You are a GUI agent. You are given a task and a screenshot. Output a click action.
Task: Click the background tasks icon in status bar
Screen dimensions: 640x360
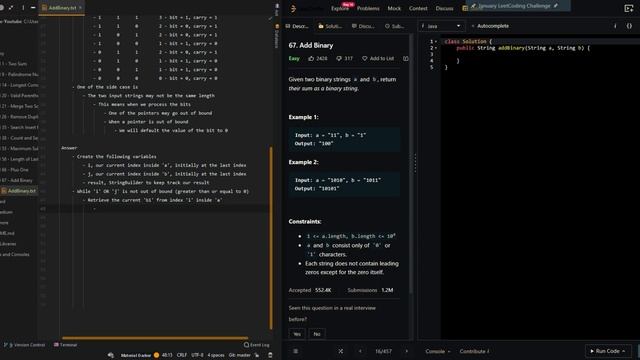point(111,355)
